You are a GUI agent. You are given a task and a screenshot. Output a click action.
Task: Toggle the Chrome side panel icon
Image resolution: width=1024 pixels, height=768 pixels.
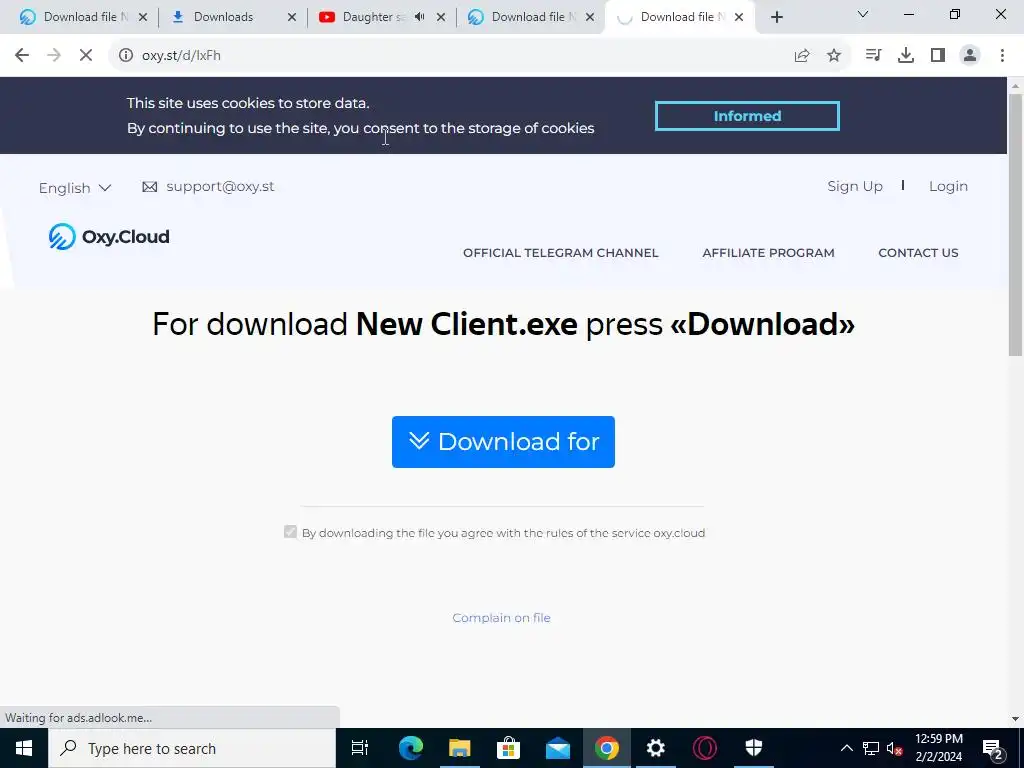(938, 56)
